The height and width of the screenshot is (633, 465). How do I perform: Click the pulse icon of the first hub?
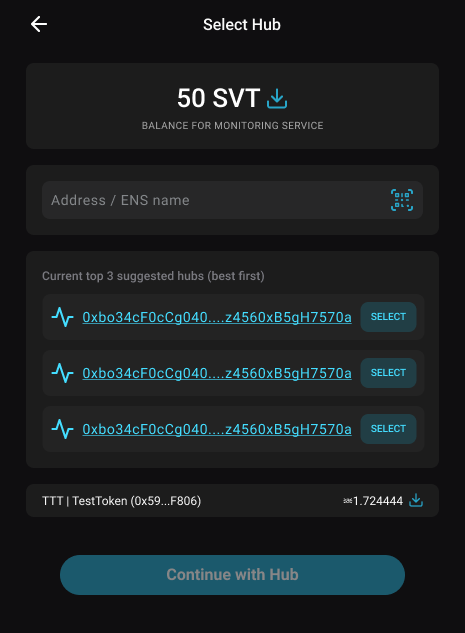[x=63, y=317]
